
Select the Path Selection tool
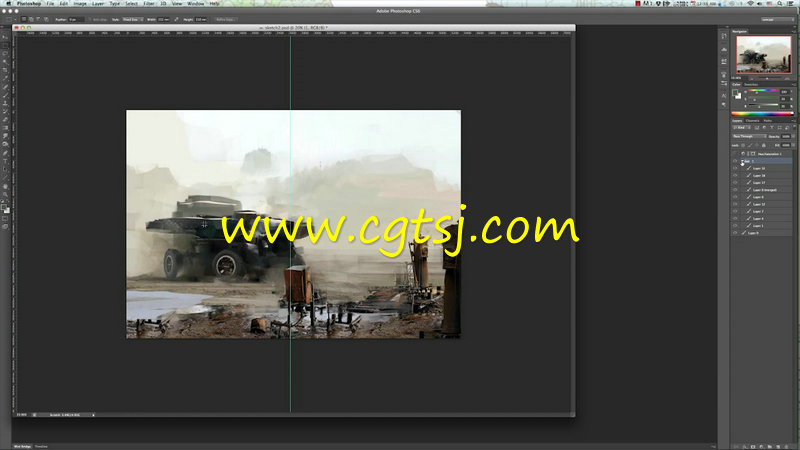point(5,169)
